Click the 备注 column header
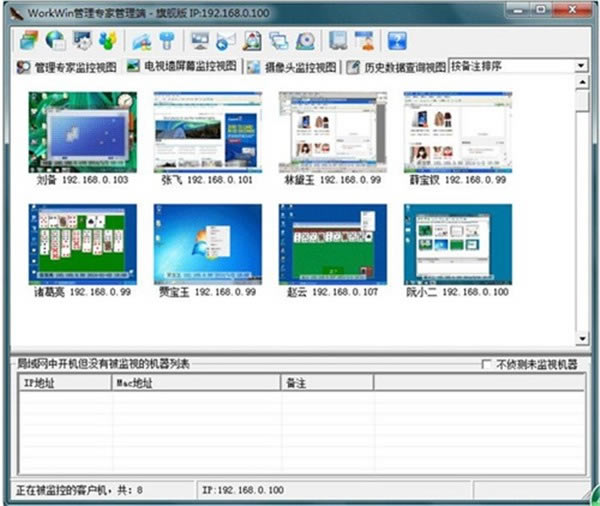The width and height of the screenshot is (600, 506). tap(327, 383)
